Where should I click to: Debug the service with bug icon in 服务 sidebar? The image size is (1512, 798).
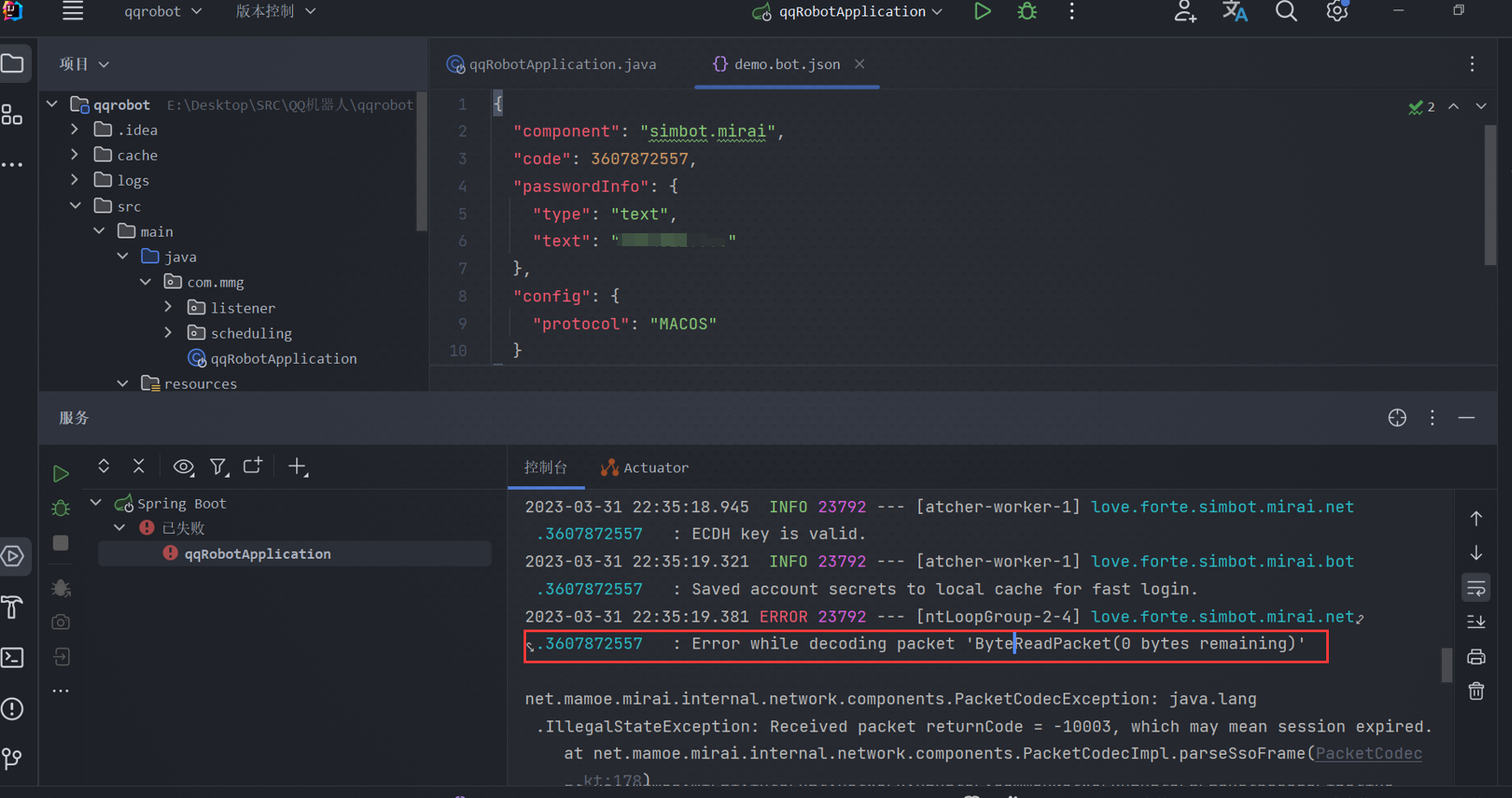60,509
